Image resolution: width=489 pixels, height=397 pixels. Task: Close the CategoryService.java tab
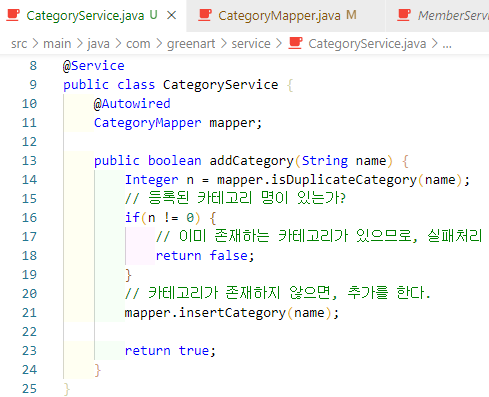click(x=172, y=15)
